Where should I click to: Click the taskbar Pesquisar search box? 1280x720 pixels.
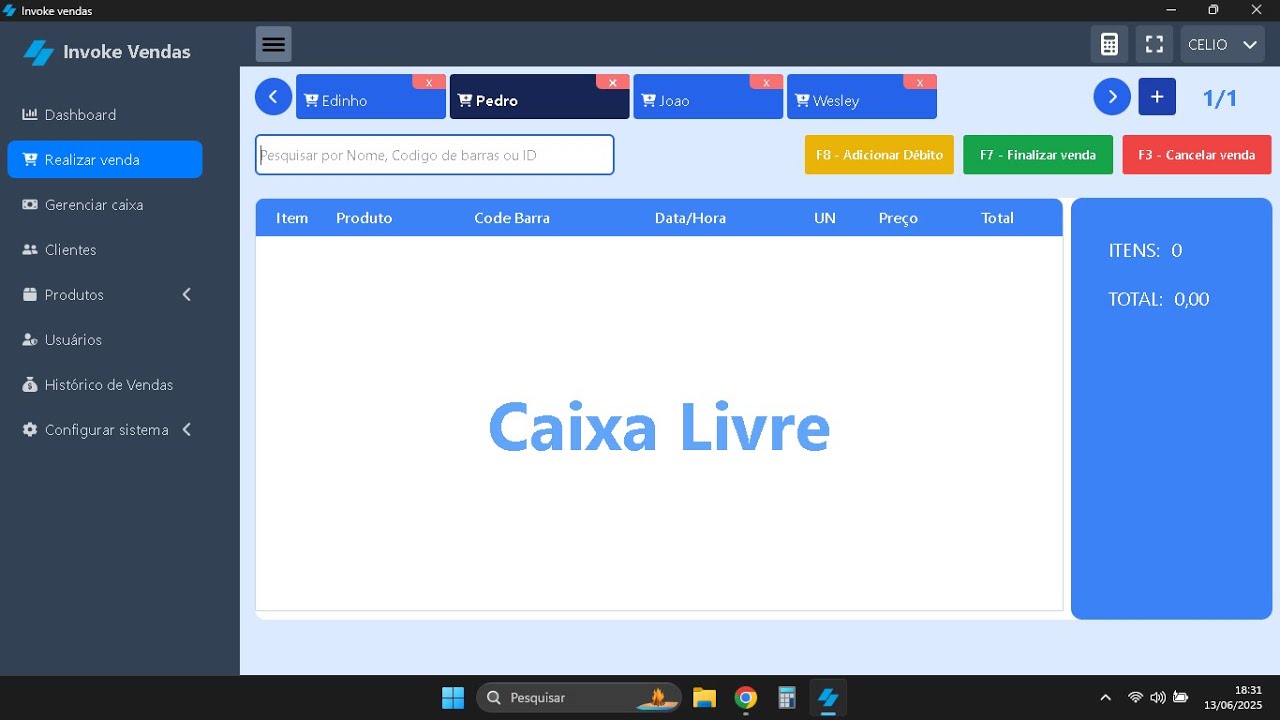click(x=579, y=698)
